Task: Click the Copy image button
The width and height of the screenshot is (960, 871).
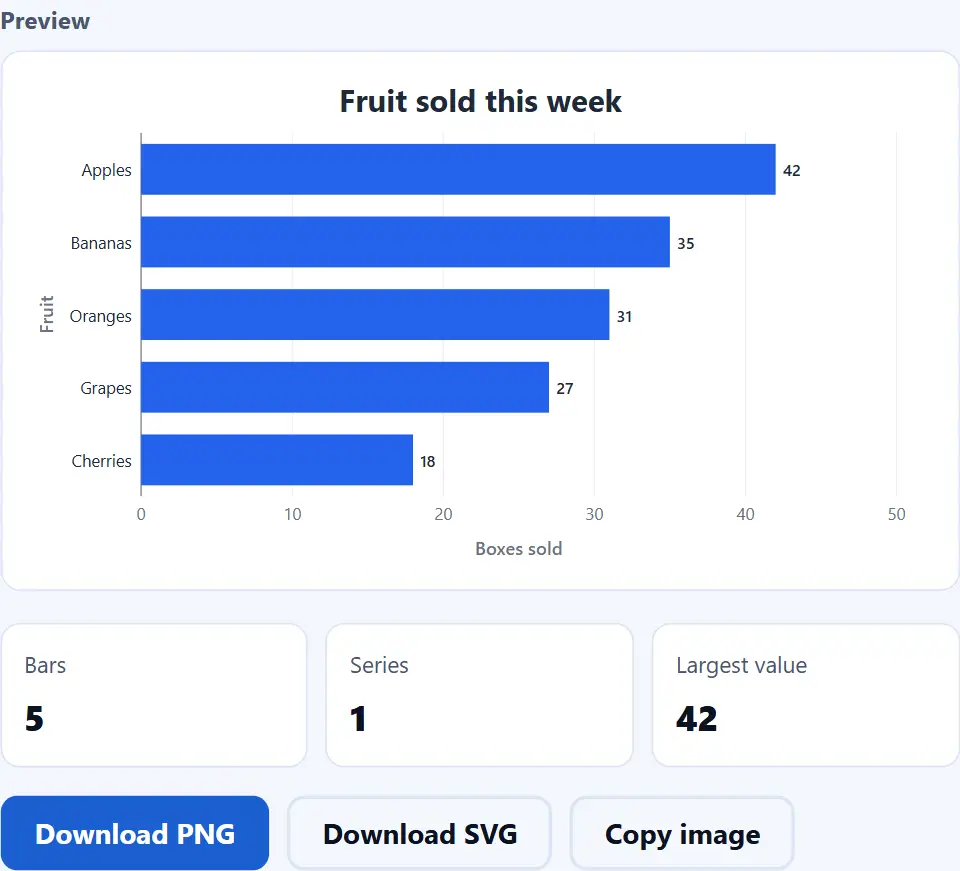Action: click(682, 833)
